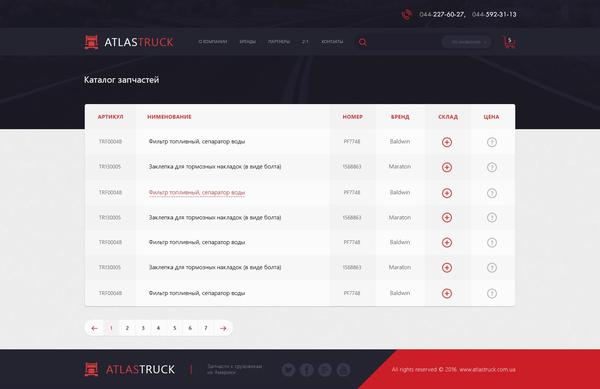Select pagination page 6
The width and height of the screenshot is (600, 389).
(190, 328)
